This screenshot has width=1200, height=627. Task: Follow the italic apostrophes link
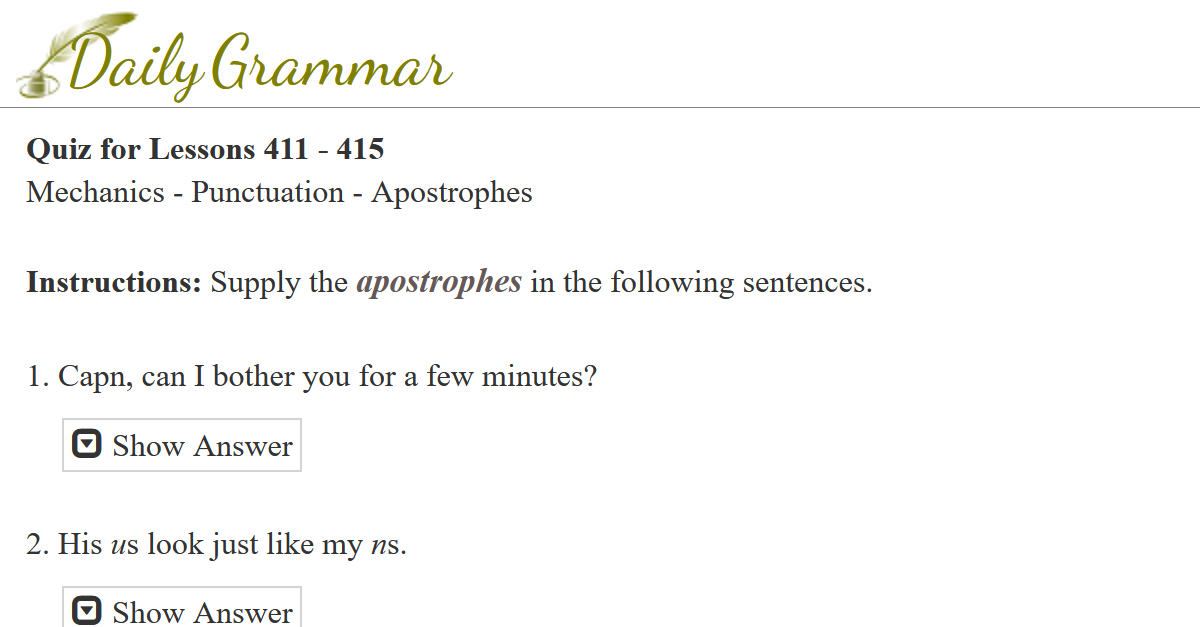439,283
